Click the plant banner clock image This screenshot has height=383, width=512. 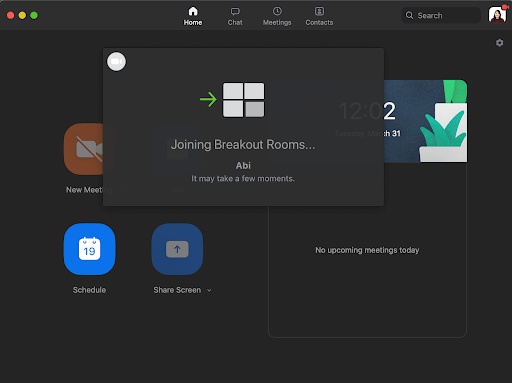[425, 121]
